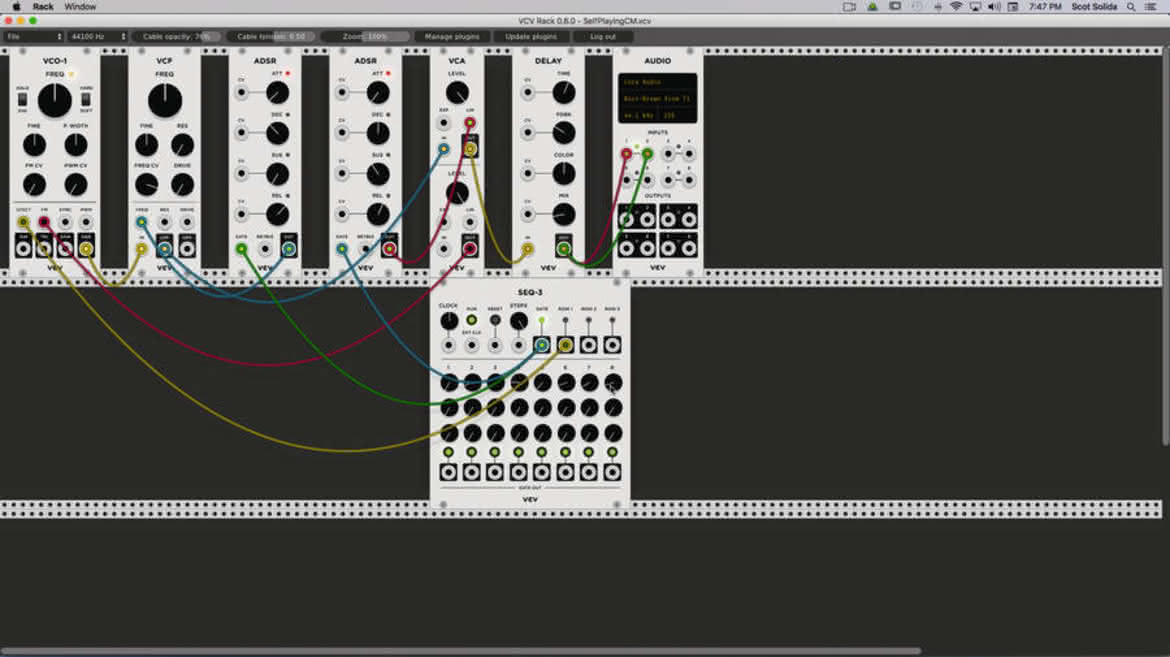Image resolution: width=1170 pixels, height=657 pixels.
Task: Click the Wi-Fi status icon
Action: click(956, 7)
